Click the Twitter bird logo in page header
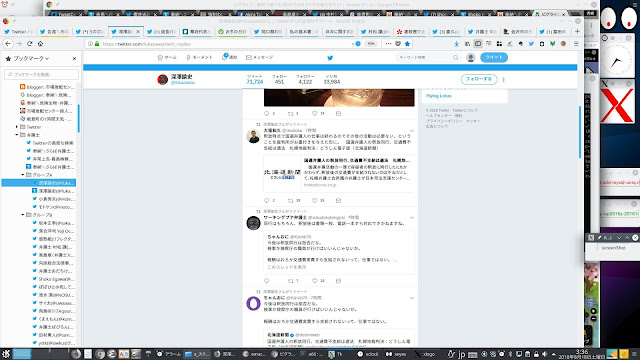The image size is (640, 360). (330, 58)
